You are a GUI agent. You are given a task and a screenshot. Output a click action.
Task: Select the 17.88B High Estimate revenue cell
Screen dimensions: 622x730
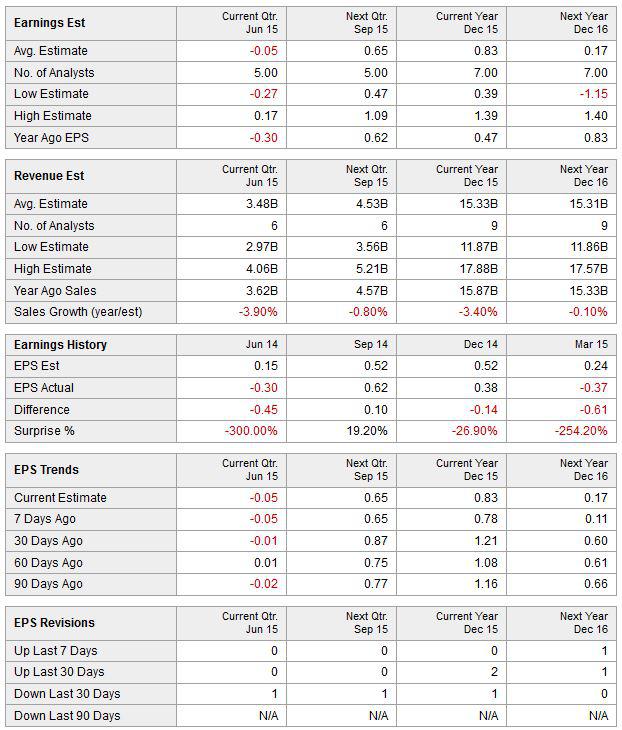tap(479, 269)
